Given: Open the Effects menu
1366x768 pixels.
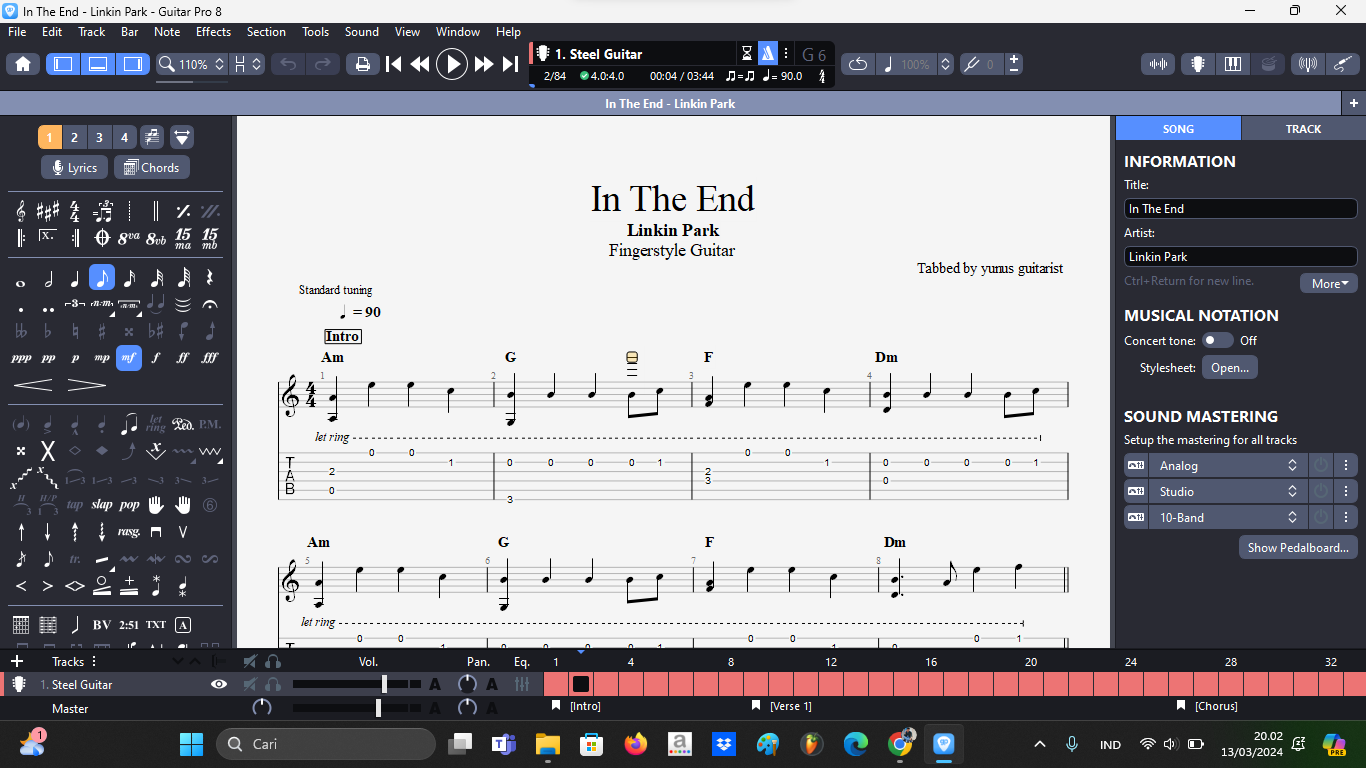Looking at the screenshot, I should 213,32.
